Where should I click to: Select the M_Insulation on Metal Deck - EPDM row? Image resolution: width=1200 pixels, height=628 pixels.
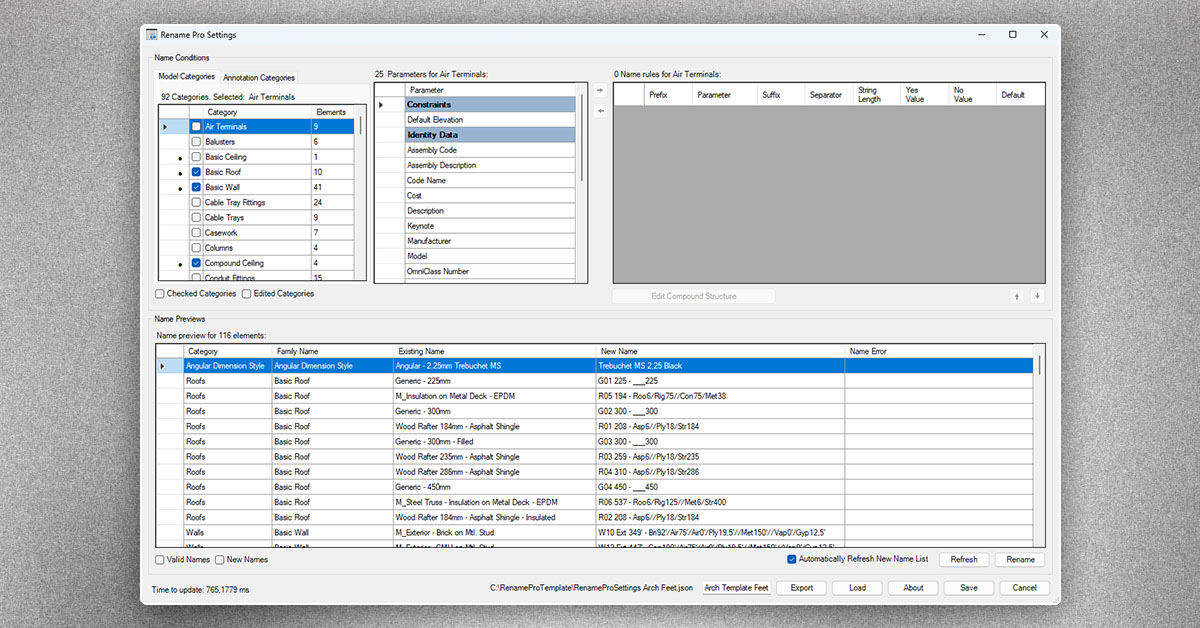pos(595,396)
